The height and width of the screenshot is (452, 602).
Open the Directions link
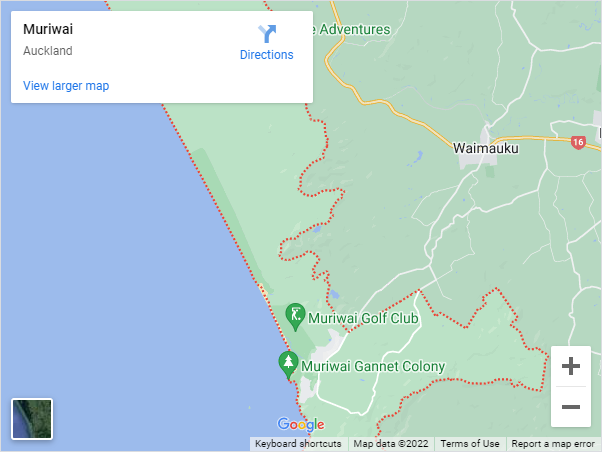pyautogui.click(x=266, y=55)
